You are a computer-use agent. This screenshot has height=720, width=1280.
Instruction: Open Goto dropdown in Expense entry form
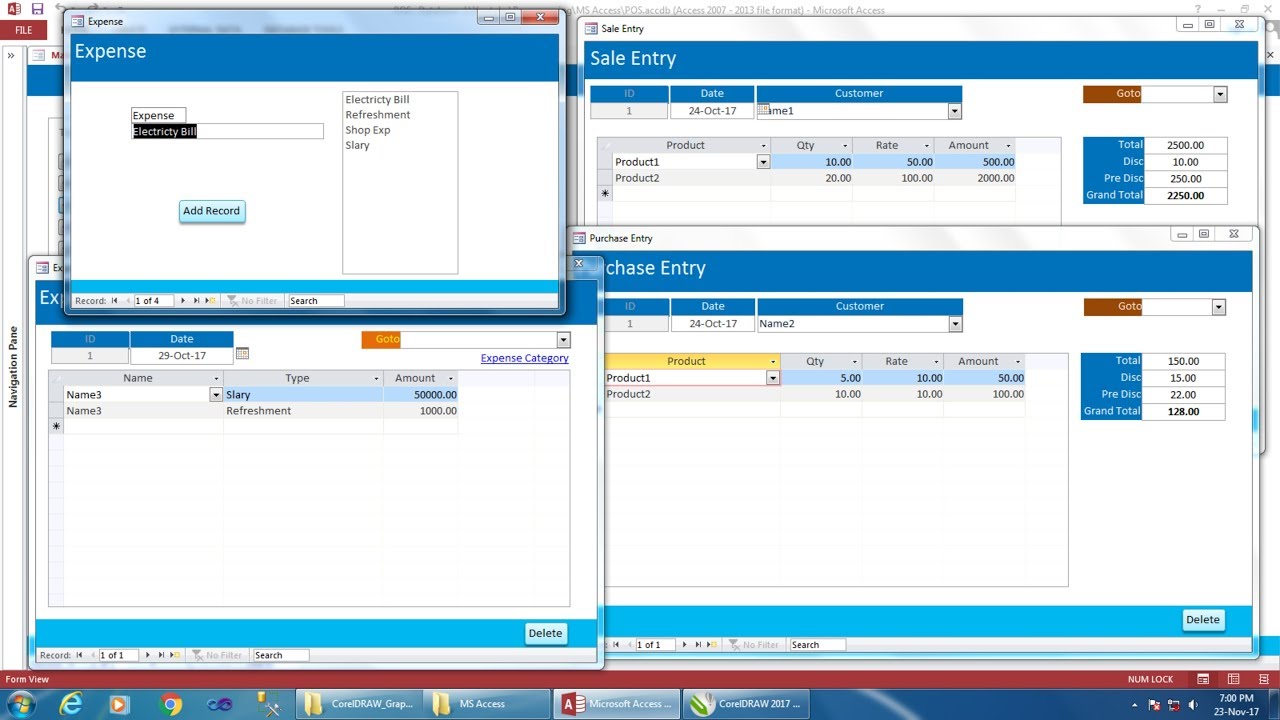coord(563,340)
